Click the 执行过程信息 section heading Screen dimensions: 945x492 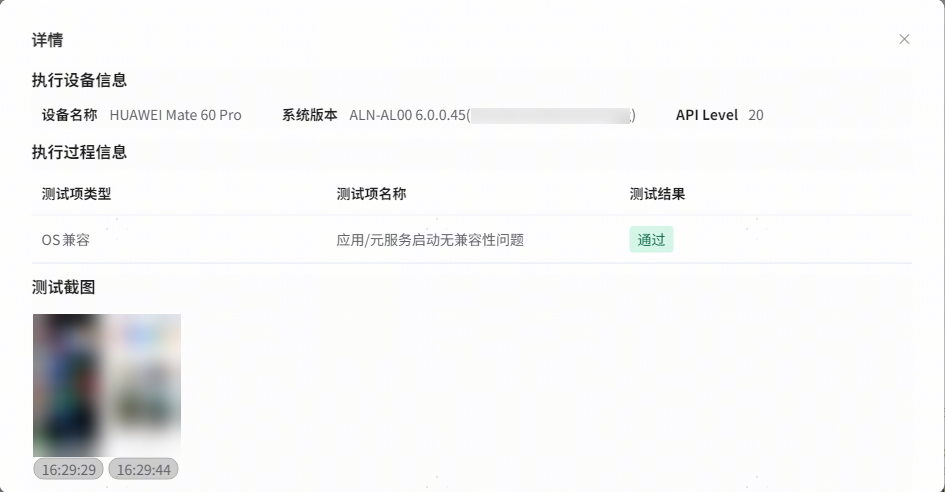pyautogui.click(x=79, y=152)
